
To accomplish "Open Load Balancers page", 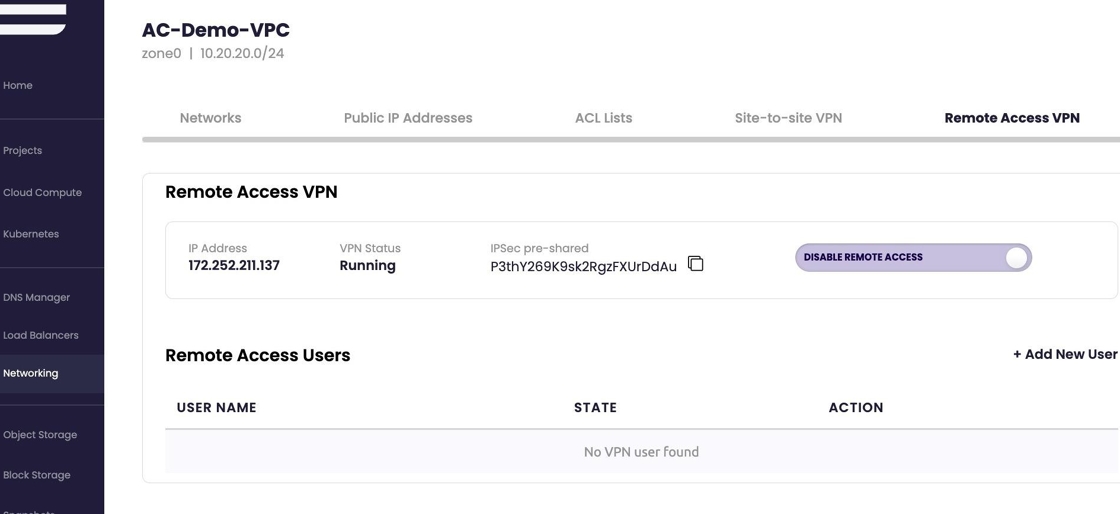I will (x=40, y=336).
